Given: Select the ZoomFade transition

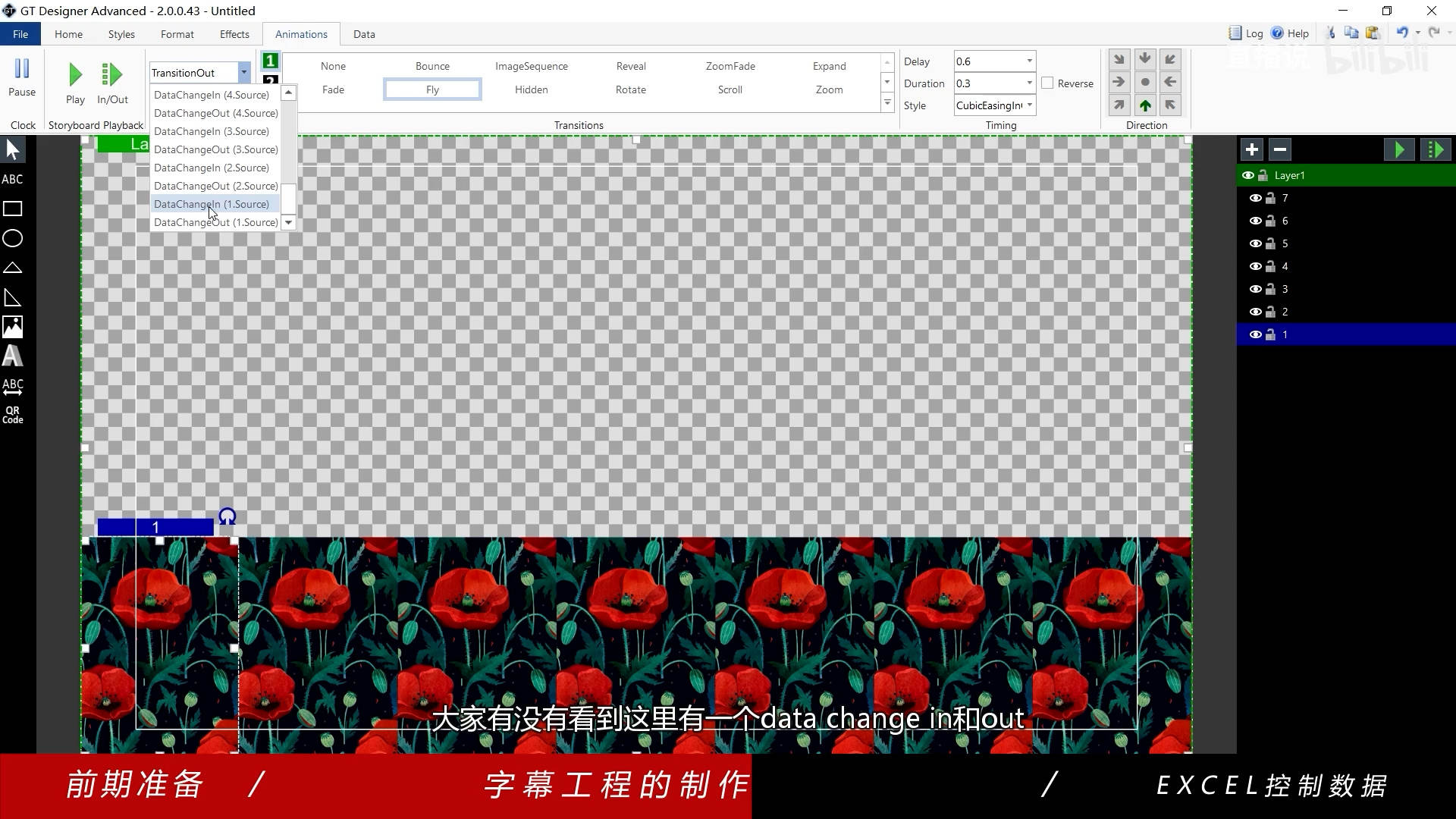Looking at the screenshot, I should tap(730, 66).
